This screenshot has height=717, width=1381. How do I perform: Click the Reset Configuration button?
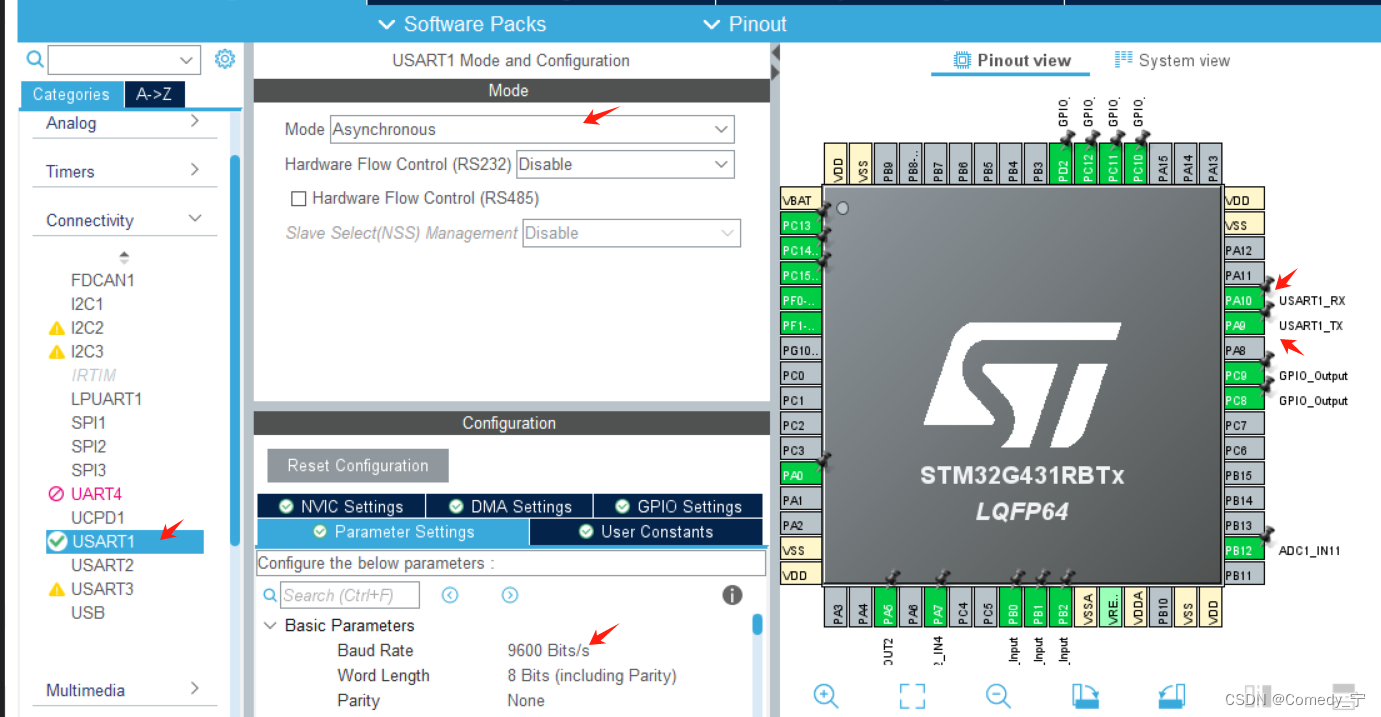[357, 465]
